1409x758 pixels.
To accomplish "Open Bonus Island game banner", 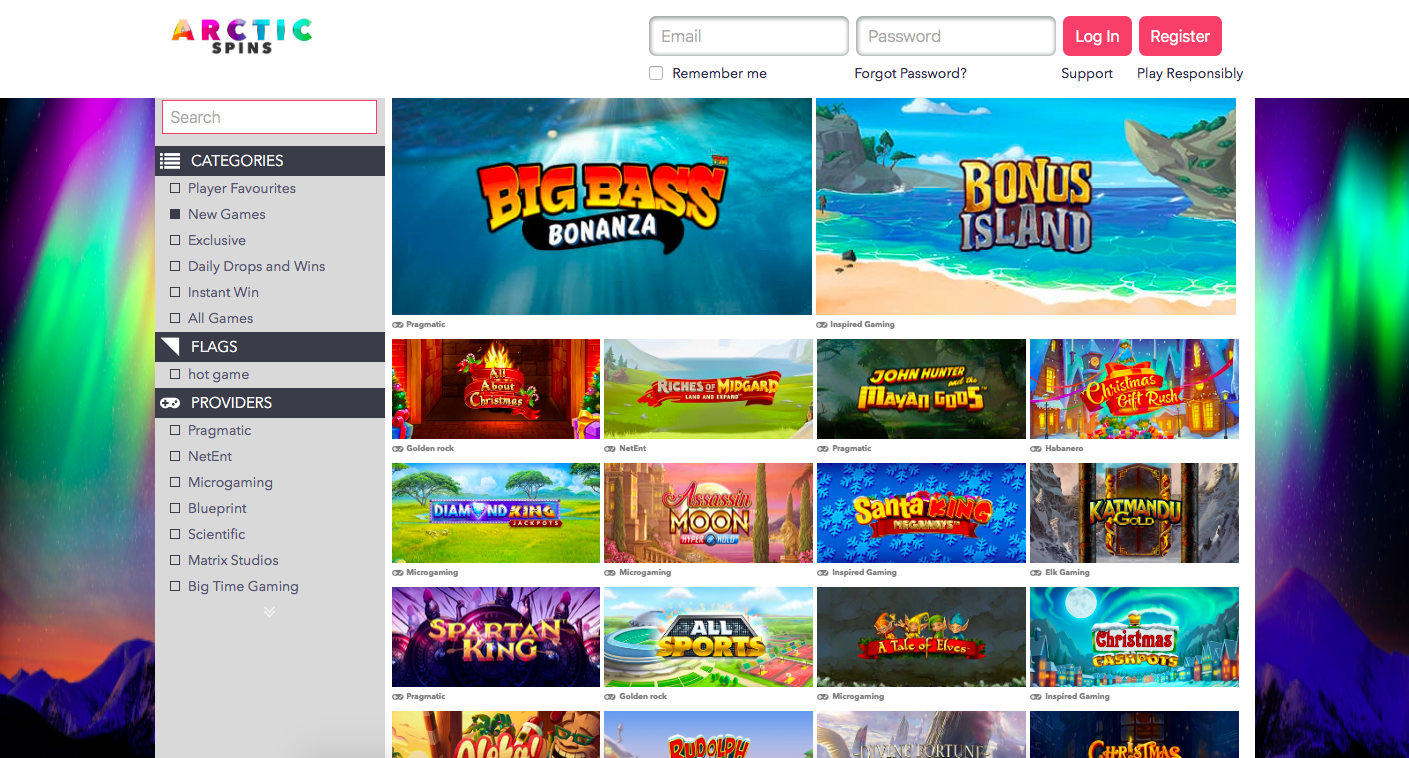I will (x=1026, y=206).
